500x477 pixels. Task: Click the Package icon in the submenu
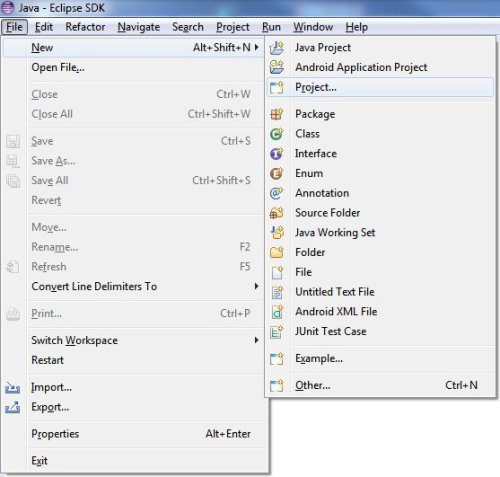277,114
